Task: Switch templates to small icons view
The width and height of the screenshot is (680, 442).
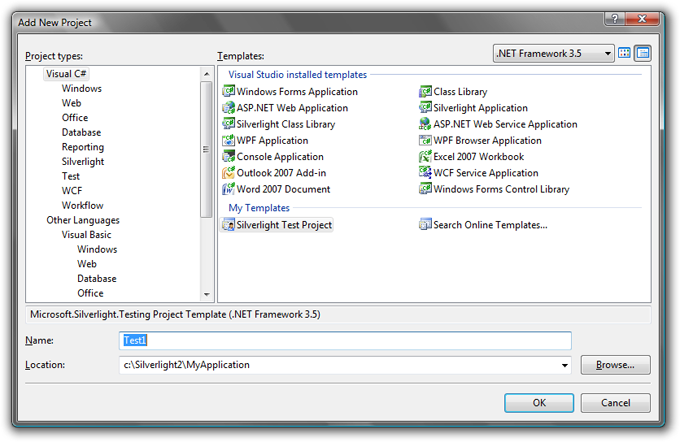Action: tap(642, 53)
